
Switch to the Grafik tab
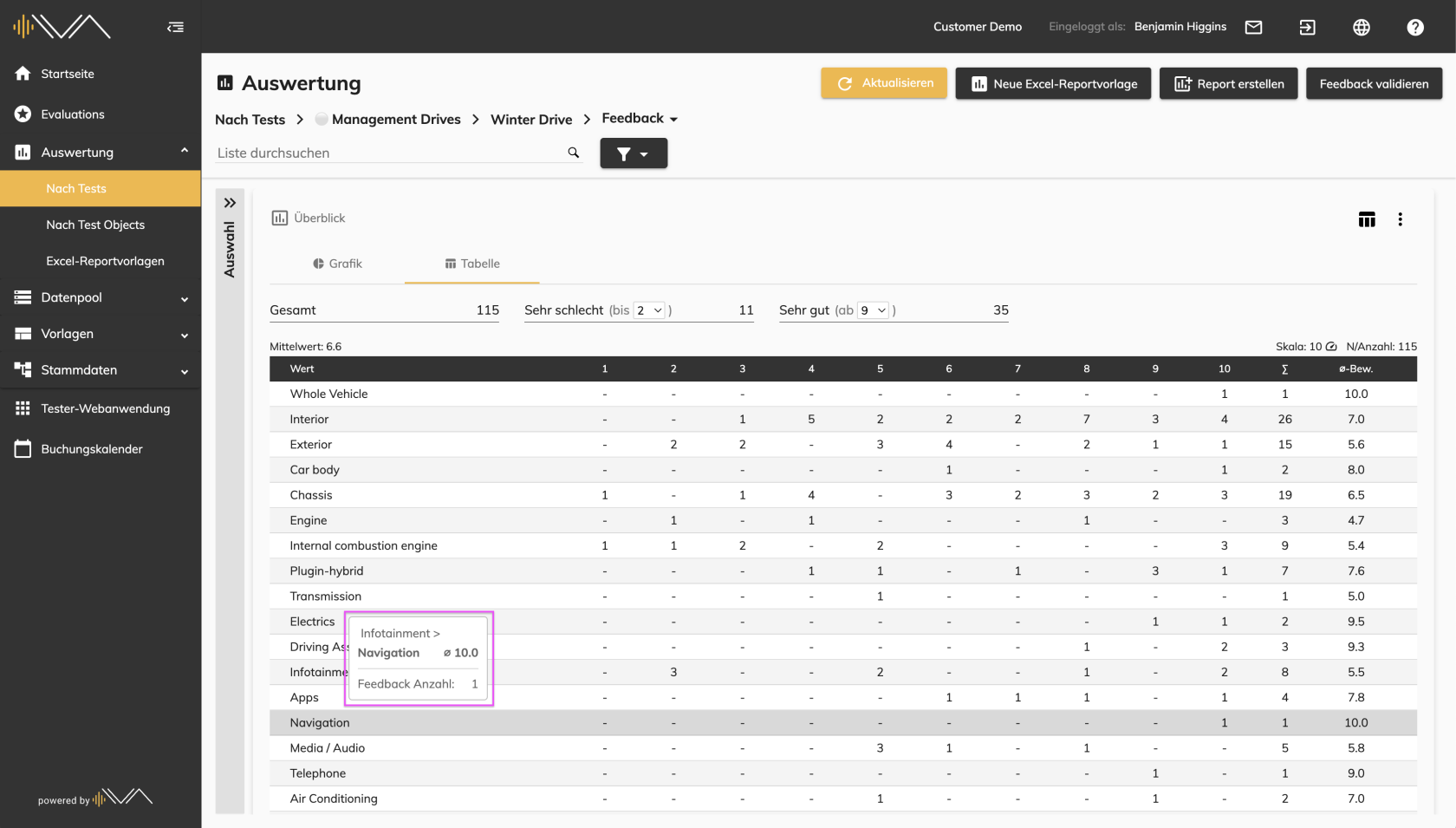pyautogui.click(x=337, y=264)
